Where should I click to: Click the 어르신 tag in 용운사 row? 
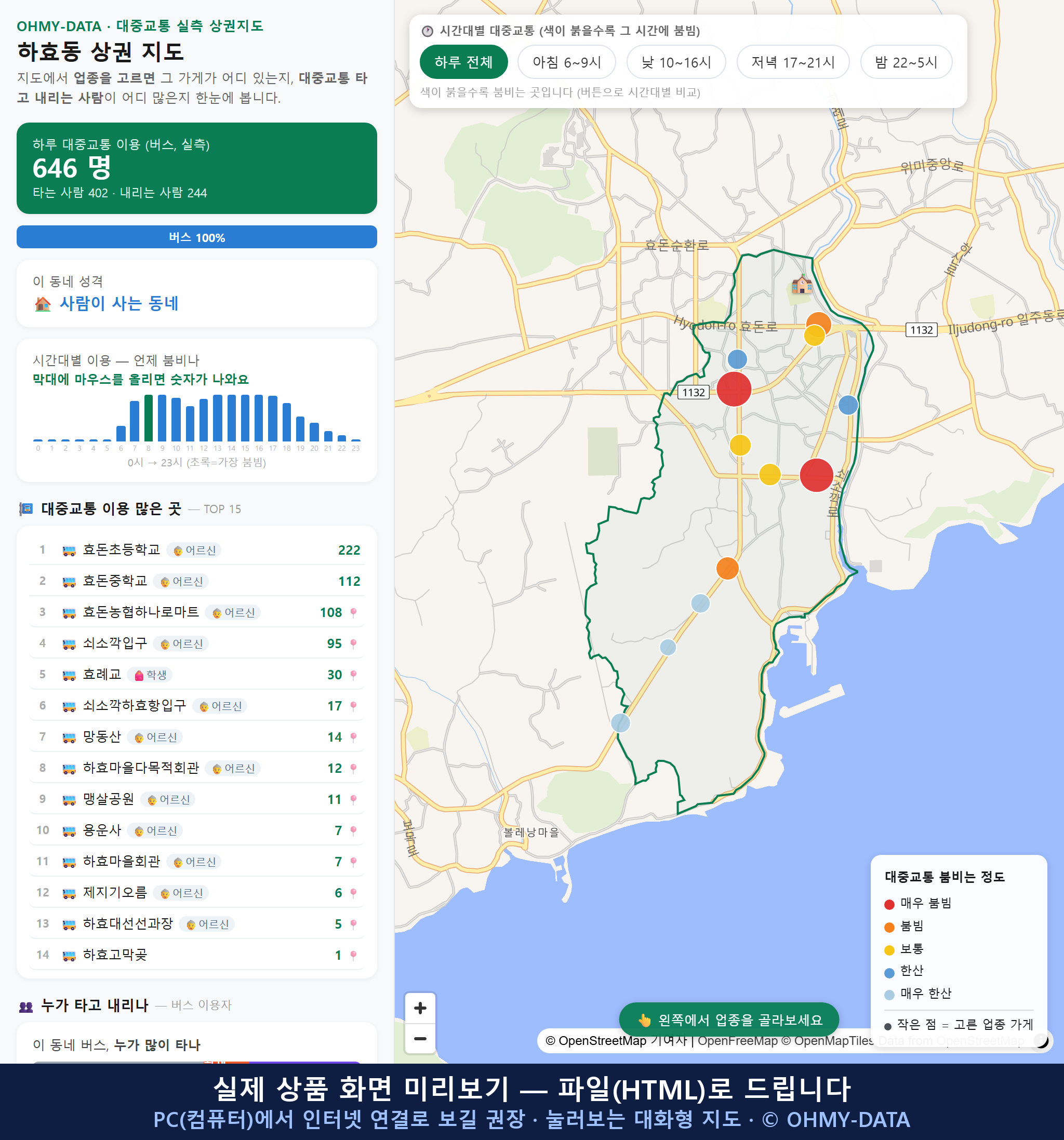(x=155, y=831)
